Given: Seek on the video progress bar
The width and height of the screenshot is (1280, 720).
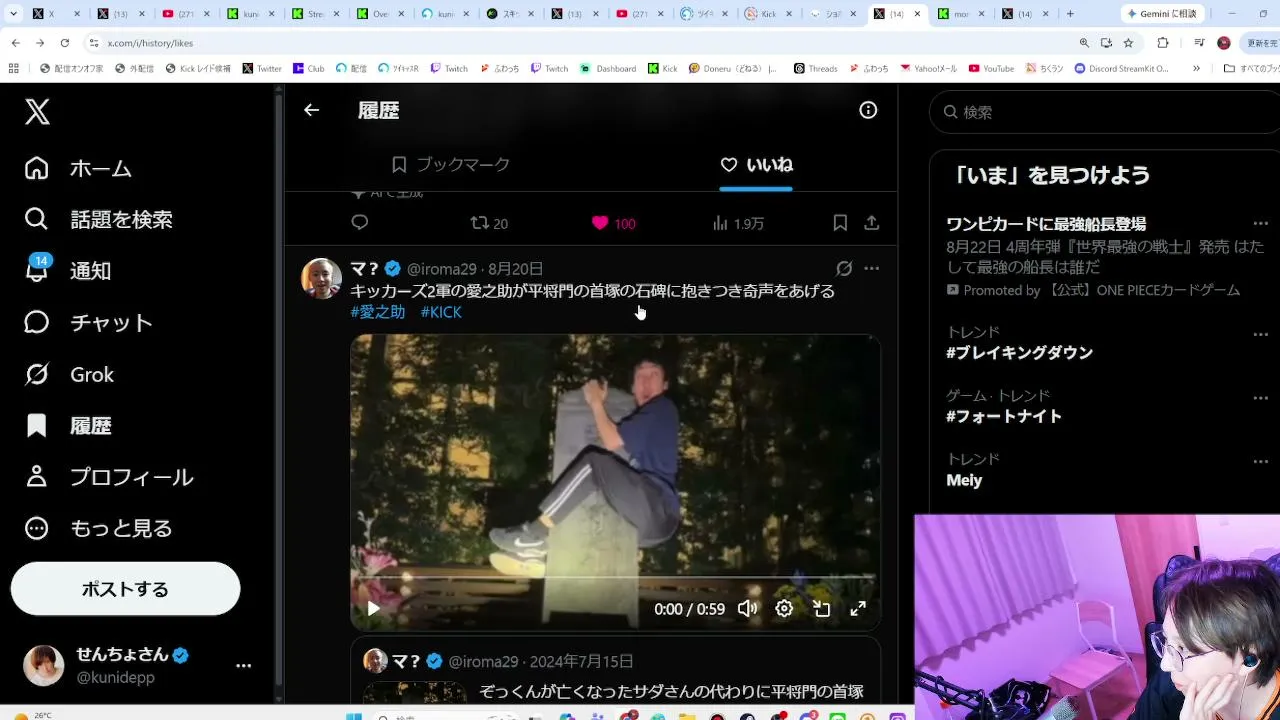Looking at the screenshot, I should (615, 578).
